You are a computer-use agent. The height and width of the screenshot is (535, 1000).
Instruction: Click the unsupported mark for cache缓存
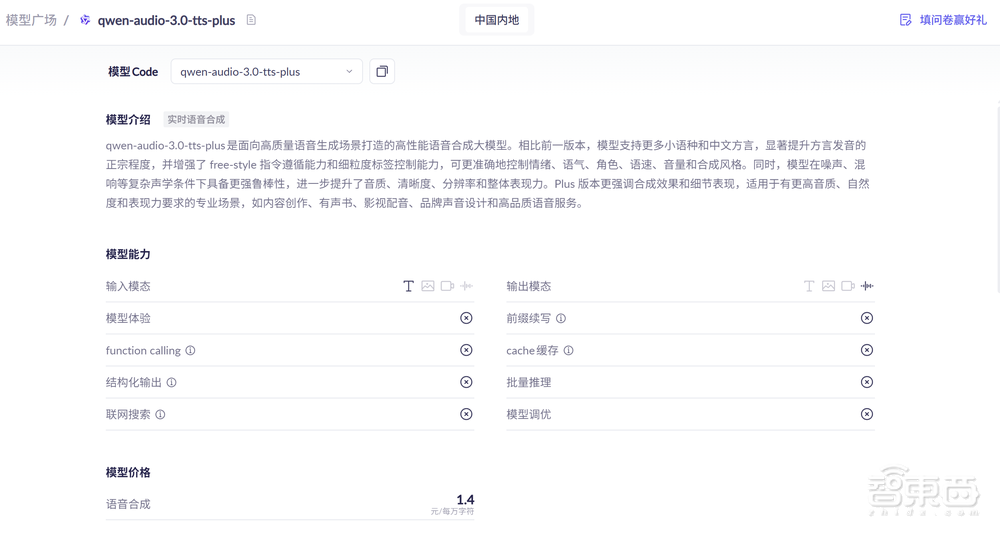point(867,350)
